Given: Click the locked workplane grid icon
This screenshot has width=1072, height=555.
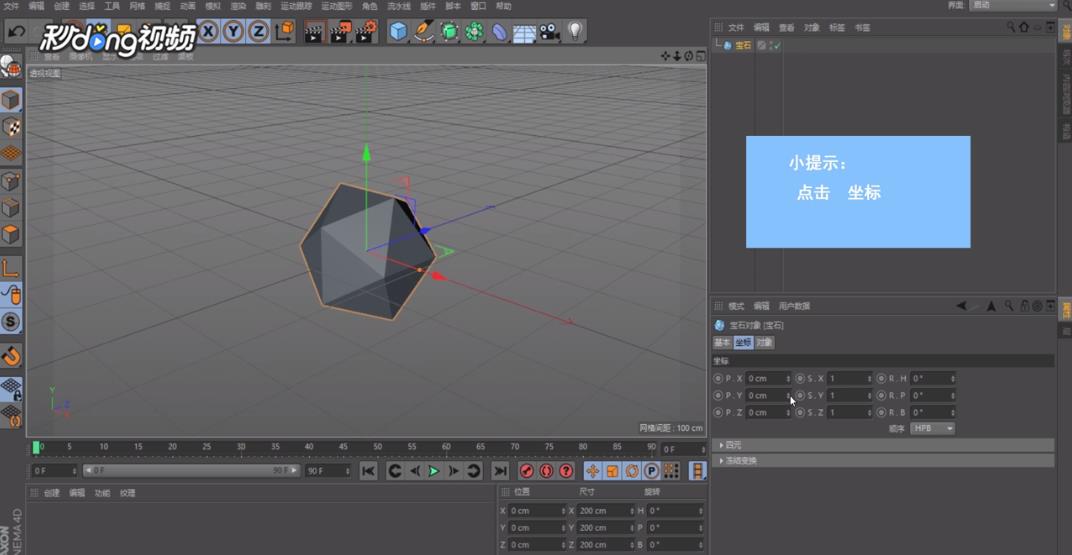Looking at the screenshot, I should pyautogui.click(x=11, y=389).
